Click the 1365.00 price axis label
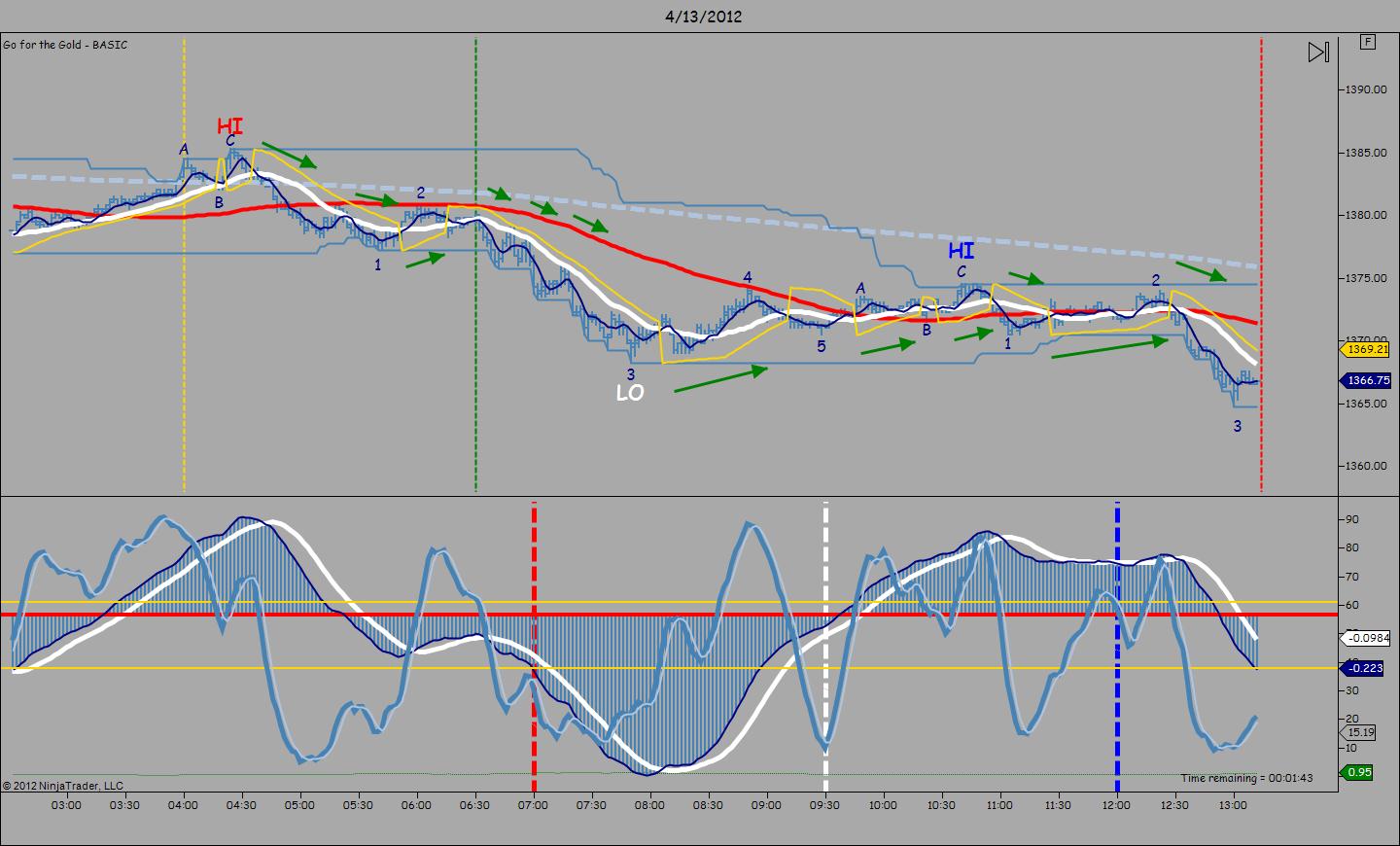 click(x=1366, y=404)
